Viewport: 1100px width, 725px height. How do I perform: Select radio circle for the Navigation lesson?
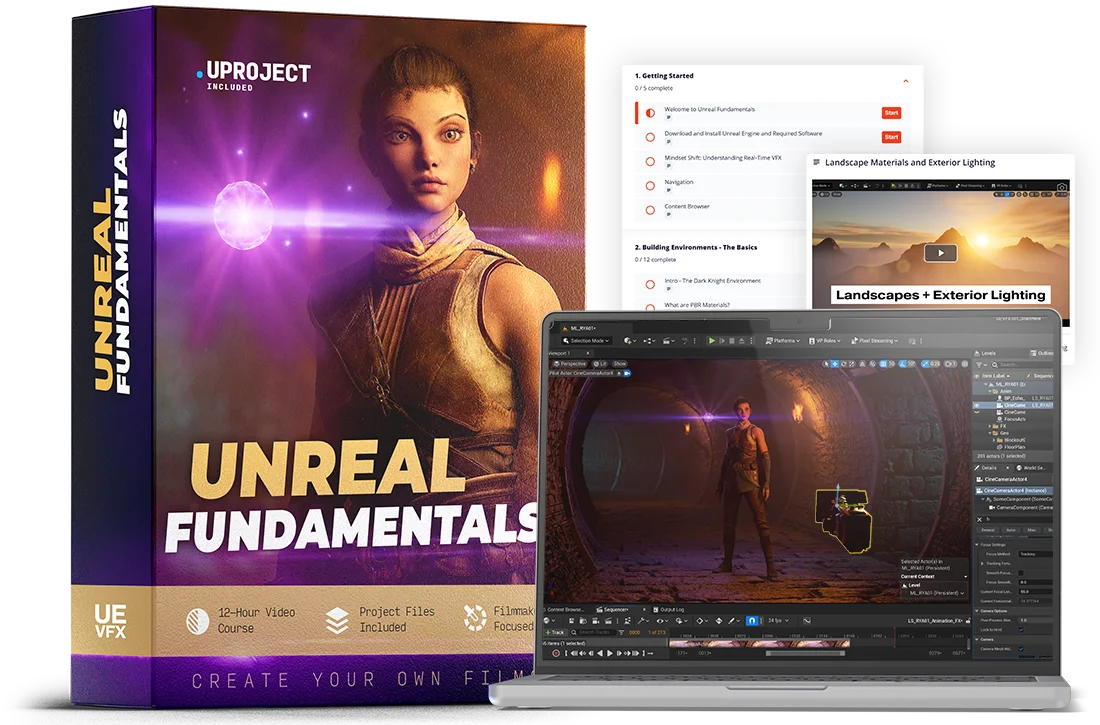tap(650, 185)
